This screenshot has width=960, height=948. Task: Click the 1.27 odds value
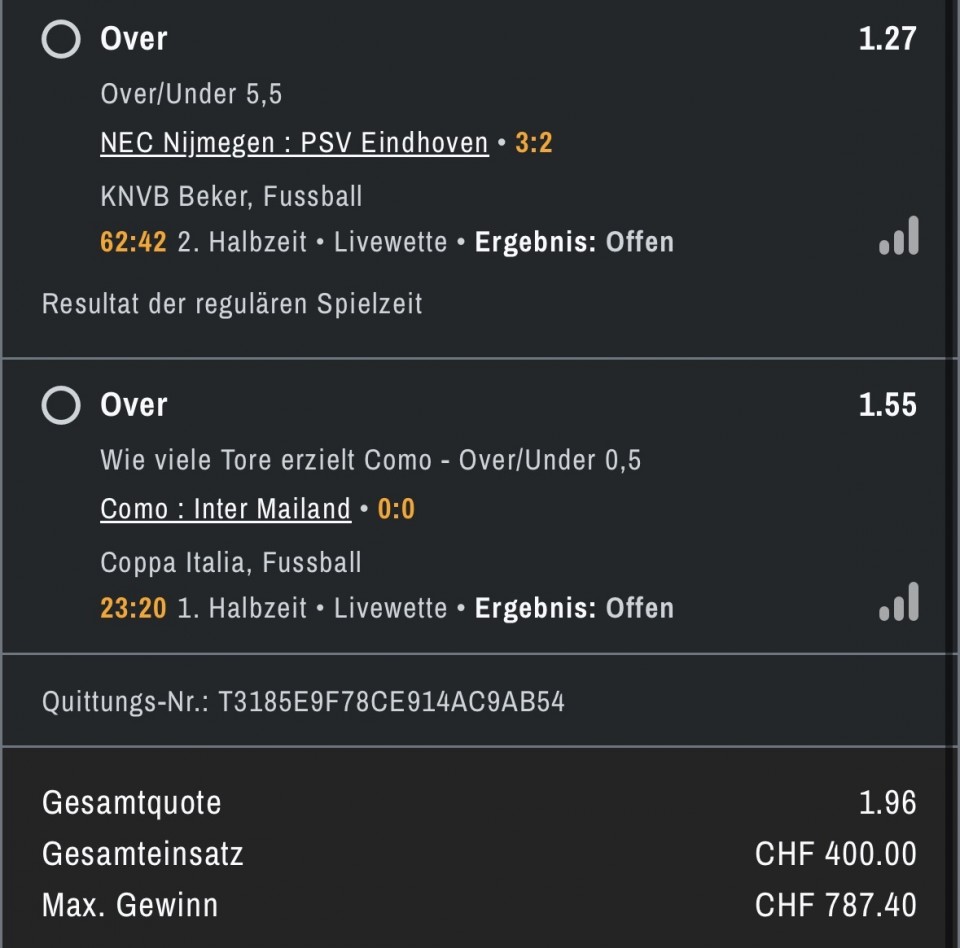point(887,39)
